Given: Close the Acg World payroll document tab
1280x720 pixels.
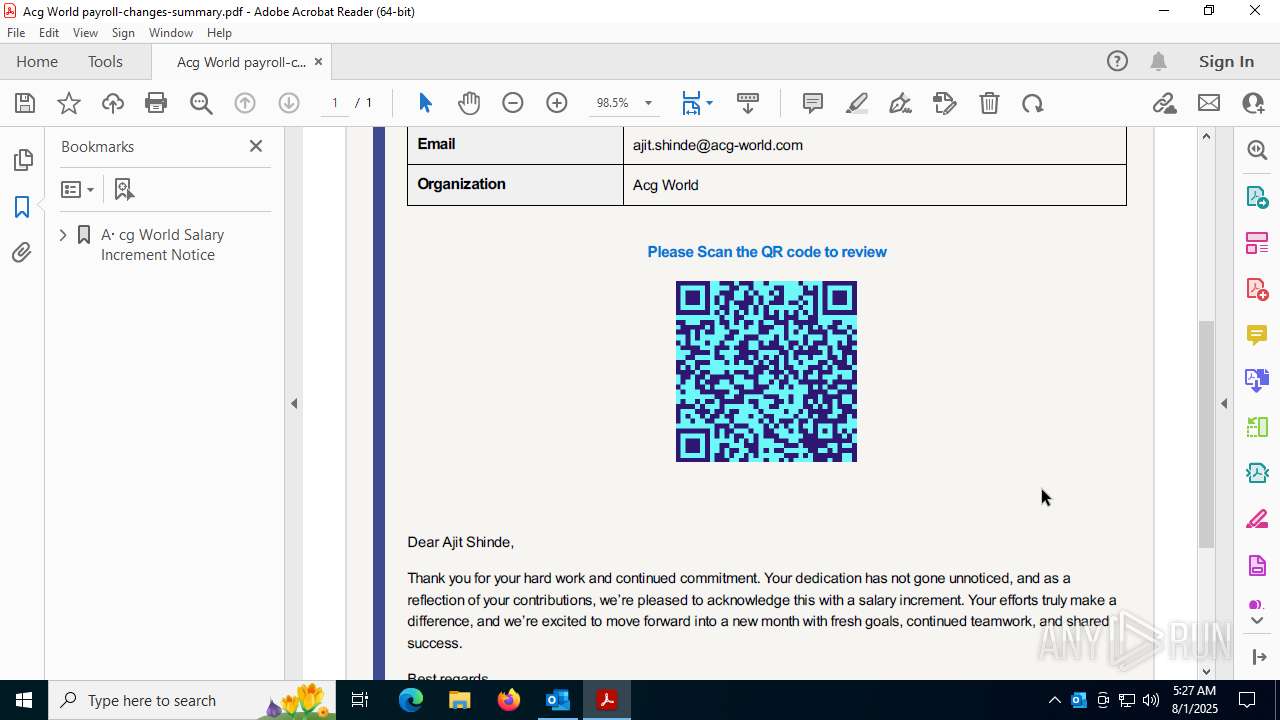Looking at the screenshot, I should pyautogui.click(x=318, y=62).
